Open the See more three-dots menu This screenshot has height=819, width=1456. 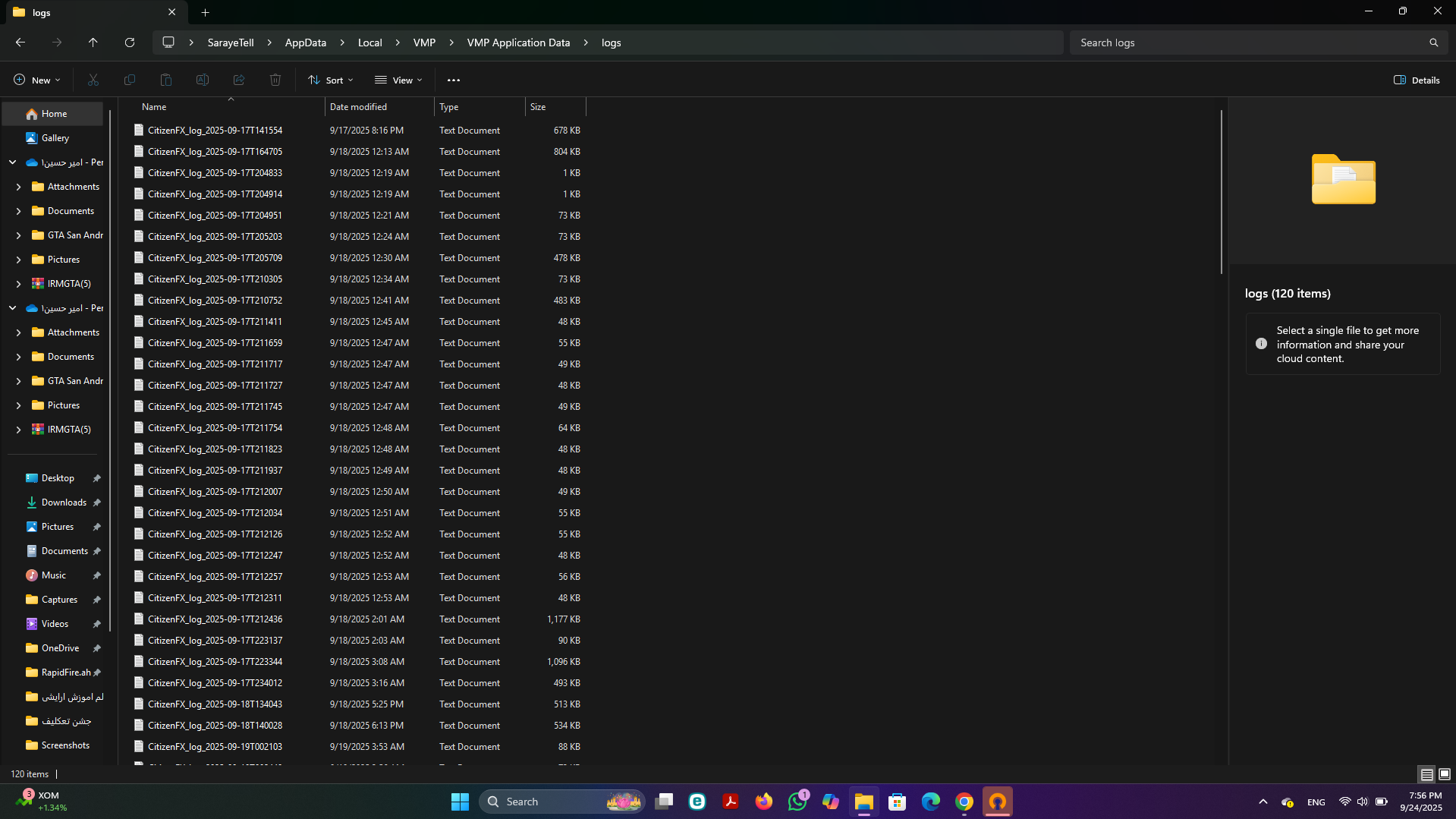[x=454, y=80]
